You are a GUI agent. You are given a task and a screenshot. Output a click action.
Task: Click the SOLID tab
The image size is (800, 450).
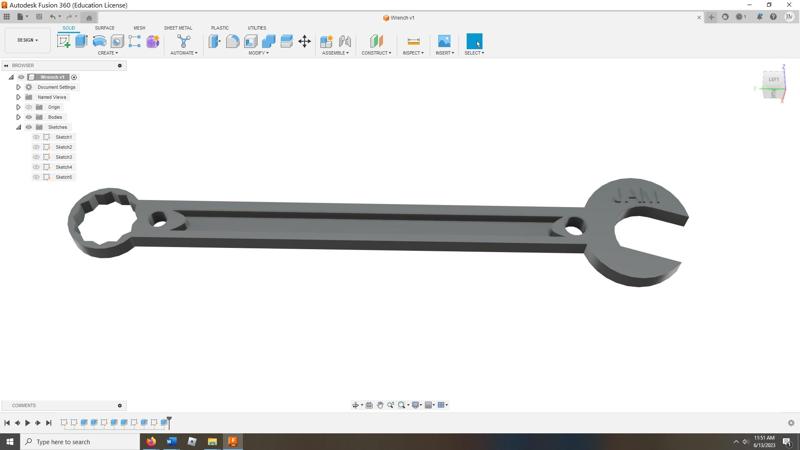coord(69,28)
